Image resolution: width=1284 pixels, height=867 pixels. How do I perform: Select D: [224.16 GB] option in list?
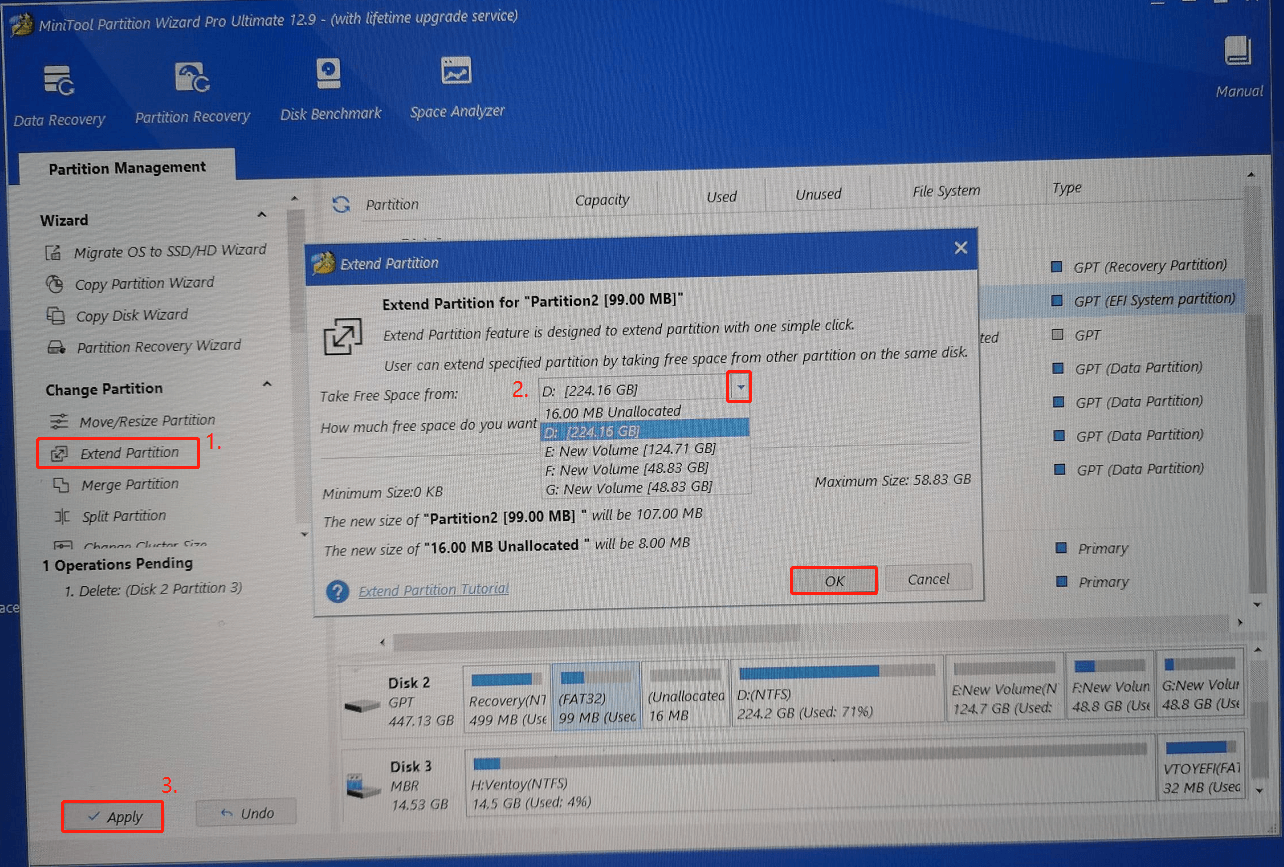(644, 431)
